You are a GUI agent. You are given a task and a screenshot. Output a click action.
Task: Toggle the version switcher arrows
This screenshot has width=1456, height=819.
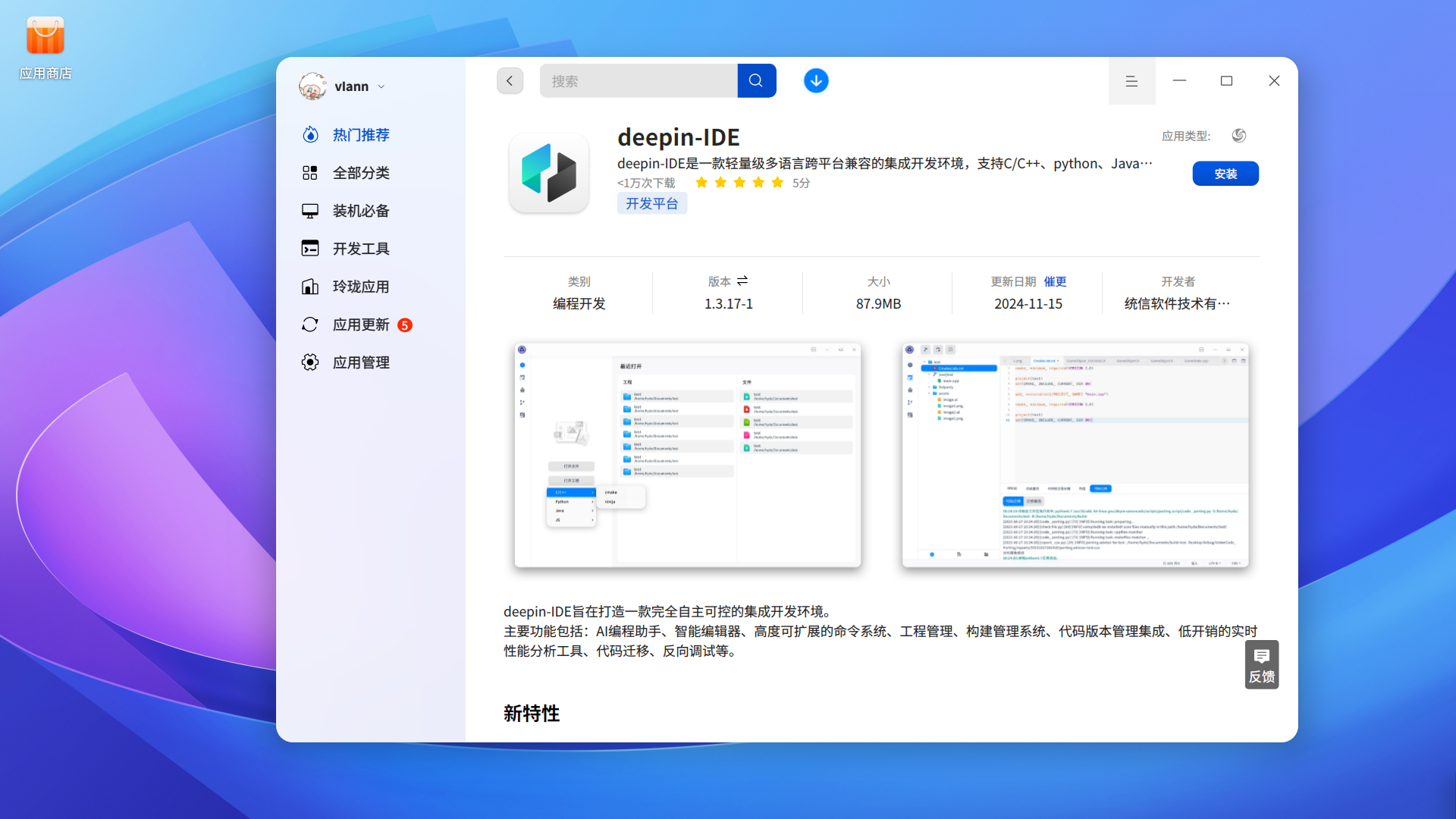tap(743, 281)
